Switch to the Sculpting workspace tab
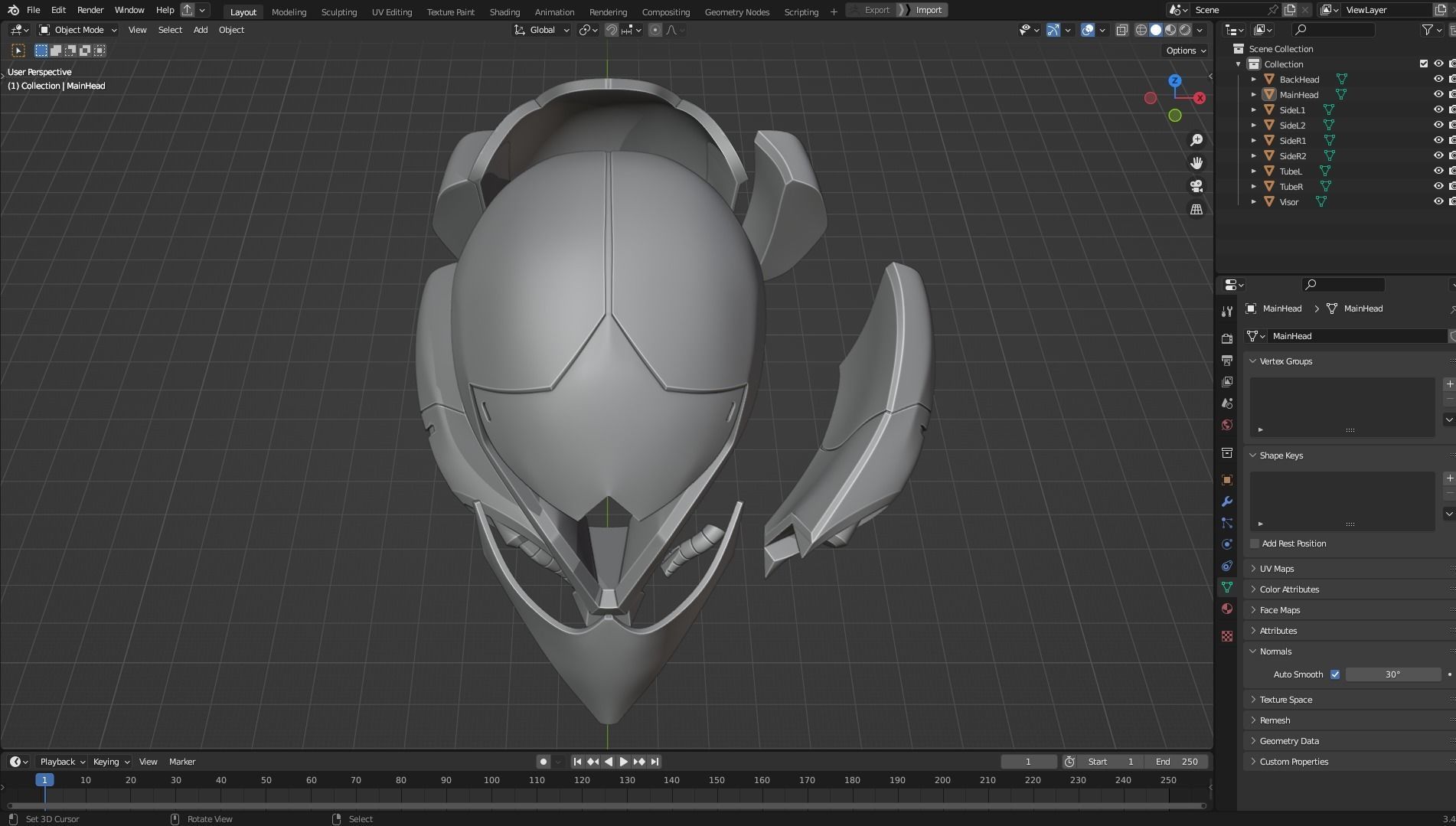The image size is (1456, 826). pos(339,11)
